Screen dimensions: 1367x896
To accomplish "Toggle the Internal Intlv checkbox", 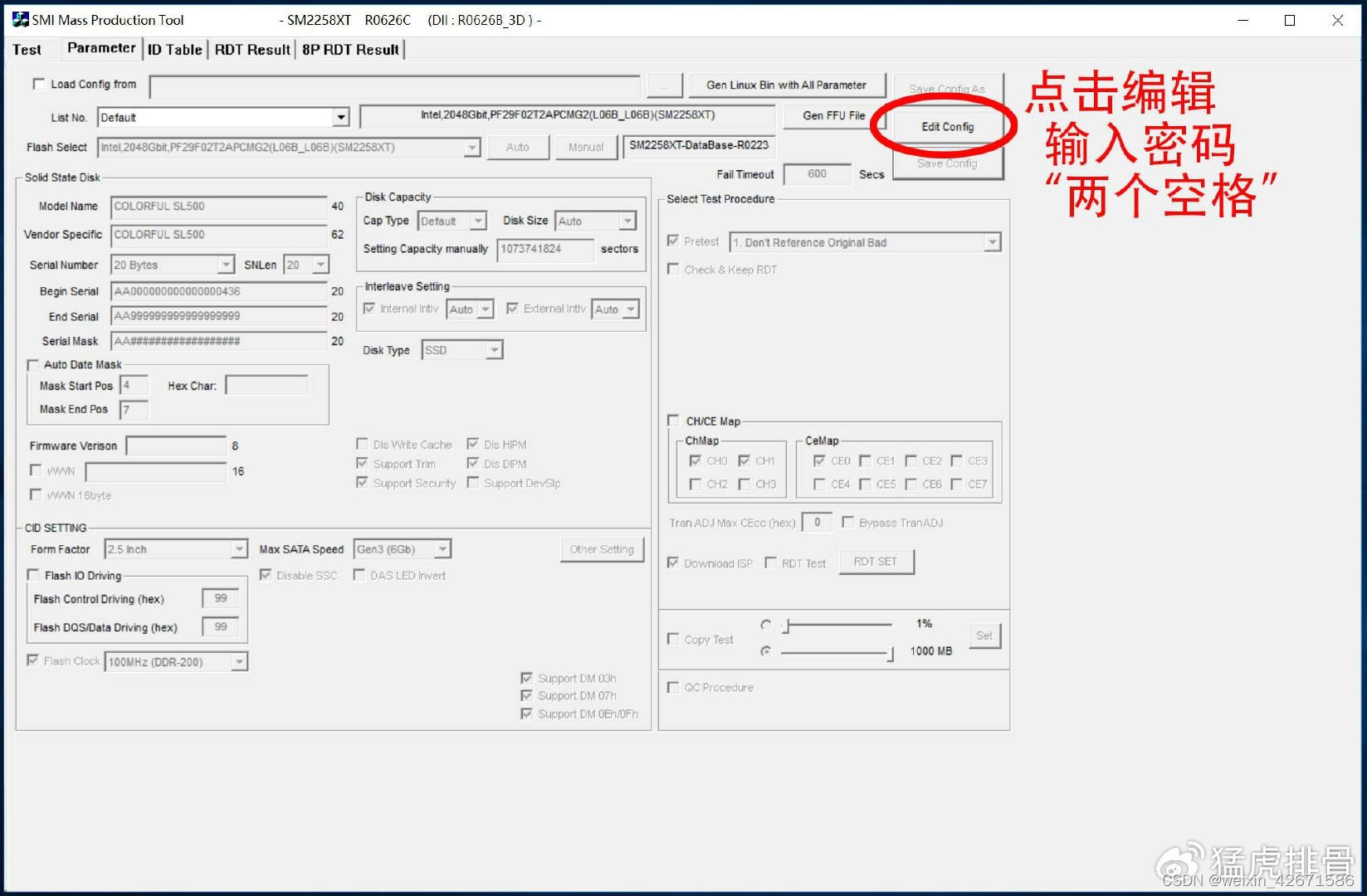I will [369, 309].
